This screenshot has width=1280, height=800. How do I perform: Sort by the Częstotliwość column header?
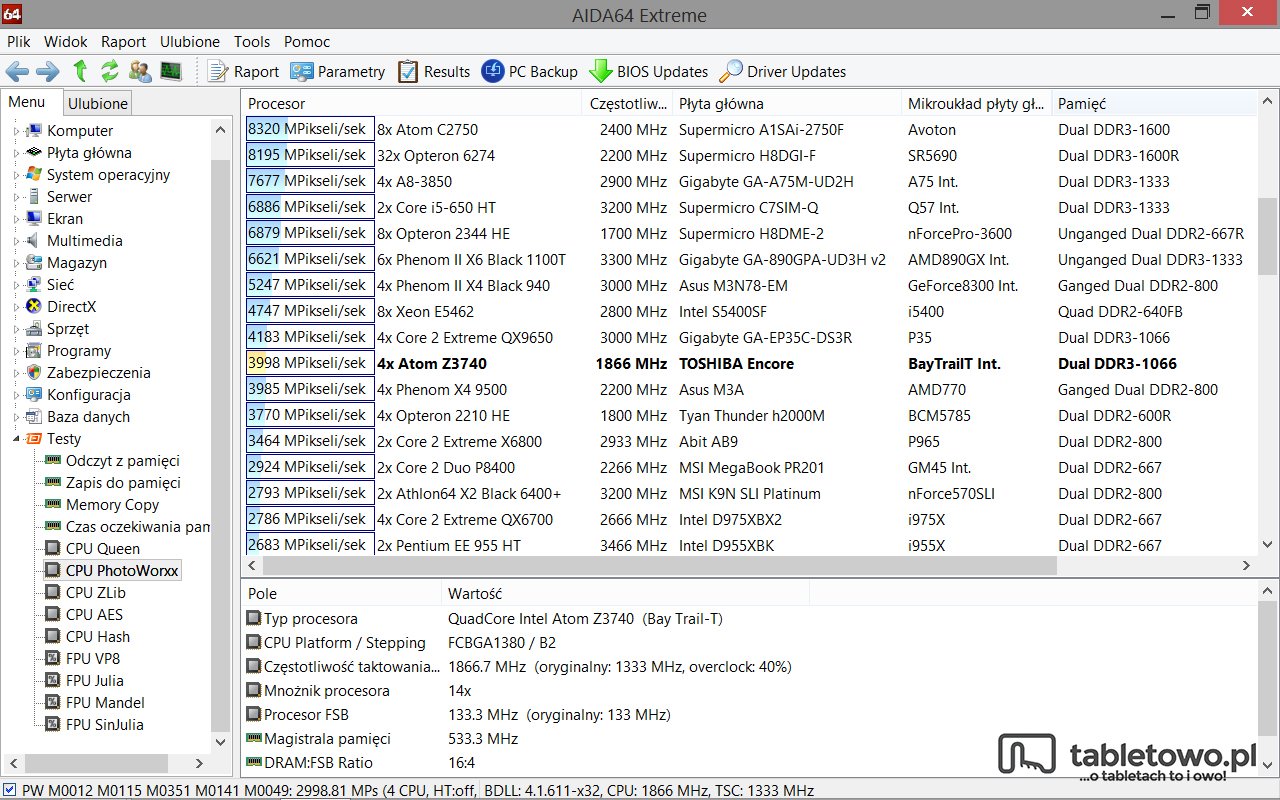(627, 103)
